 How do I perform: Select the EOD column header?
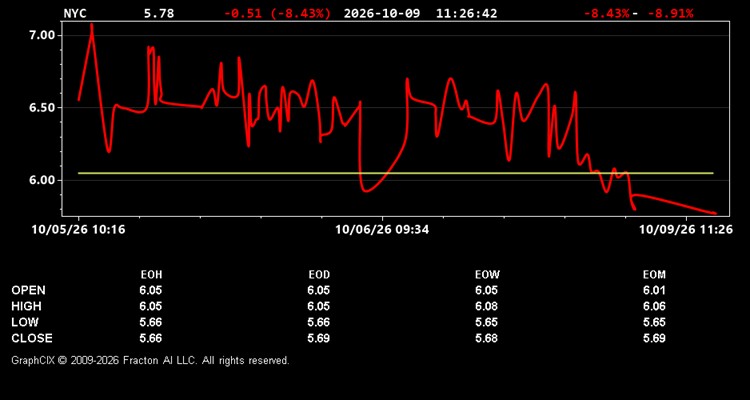pyautogui.click(x=319, y=275)
